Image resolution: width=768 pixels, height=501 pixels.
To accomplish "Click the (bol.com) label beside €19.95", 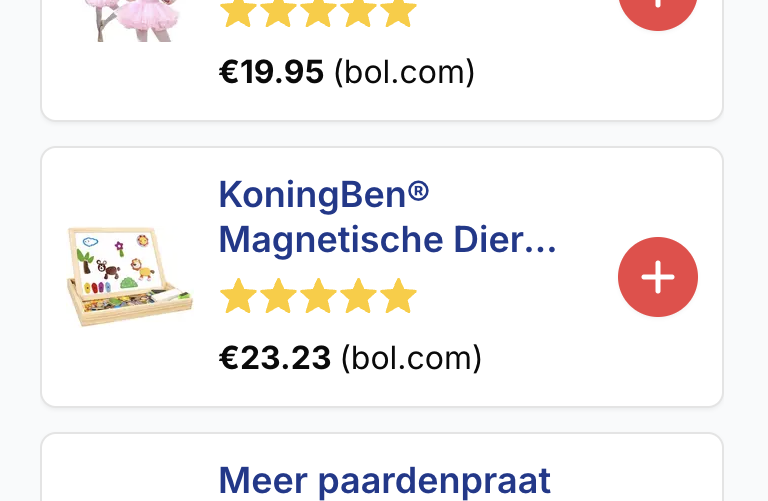I will point(405,71).
